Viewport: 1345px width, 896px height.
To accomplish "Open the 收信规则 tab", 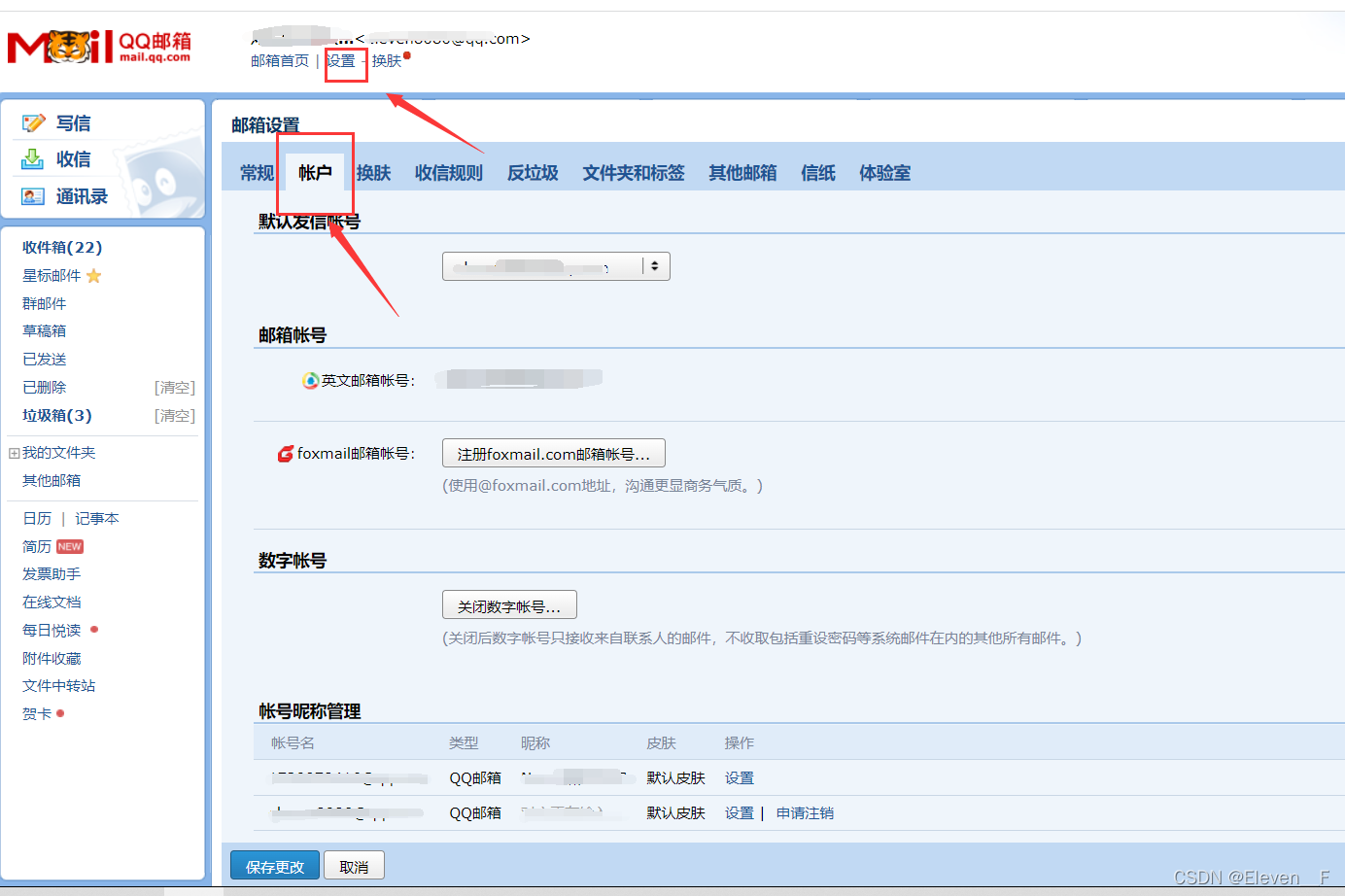I will pyautogui.click(x=449, y=173).
